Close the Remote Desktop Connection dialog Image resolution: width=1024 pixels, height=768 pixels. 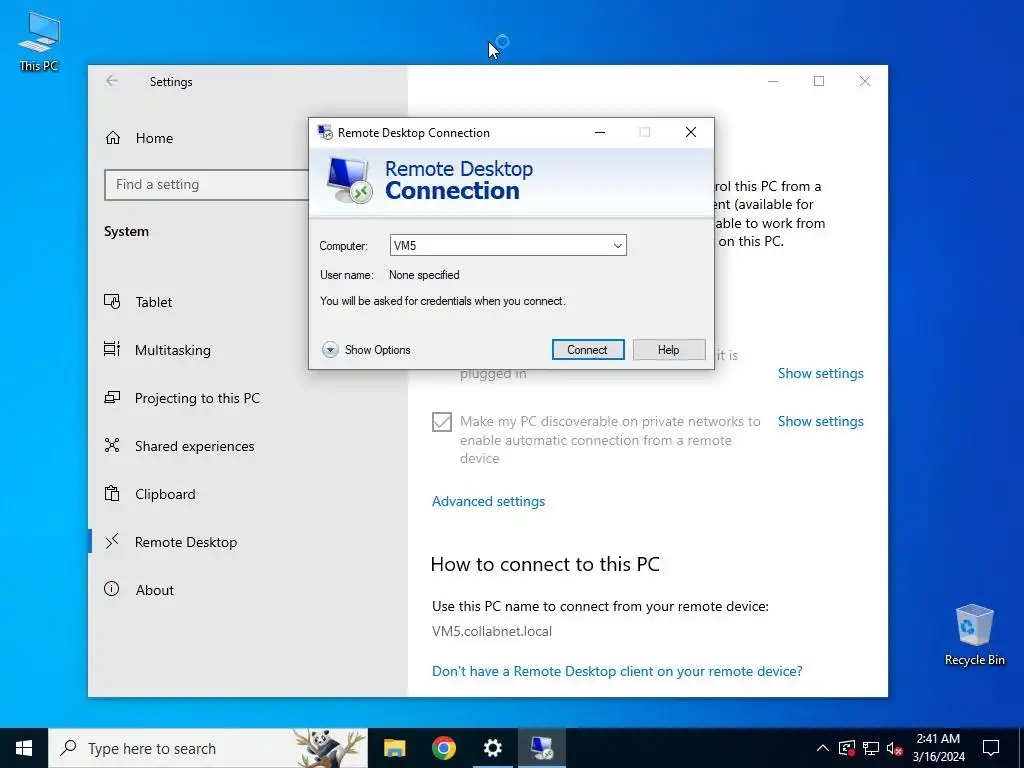[x=691, y=133]
